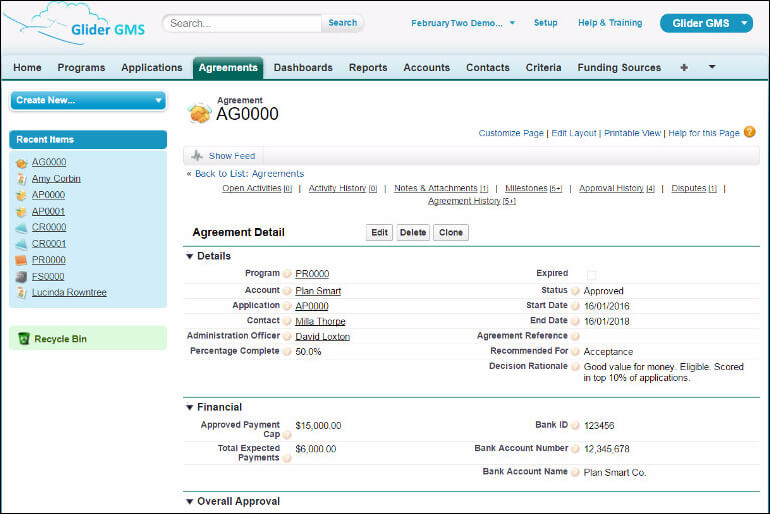The width and height of the screenshot is (770, 514).
Task: Toggle the Expired checkbox
Action: pyautogui.click(x=591, y=274)
